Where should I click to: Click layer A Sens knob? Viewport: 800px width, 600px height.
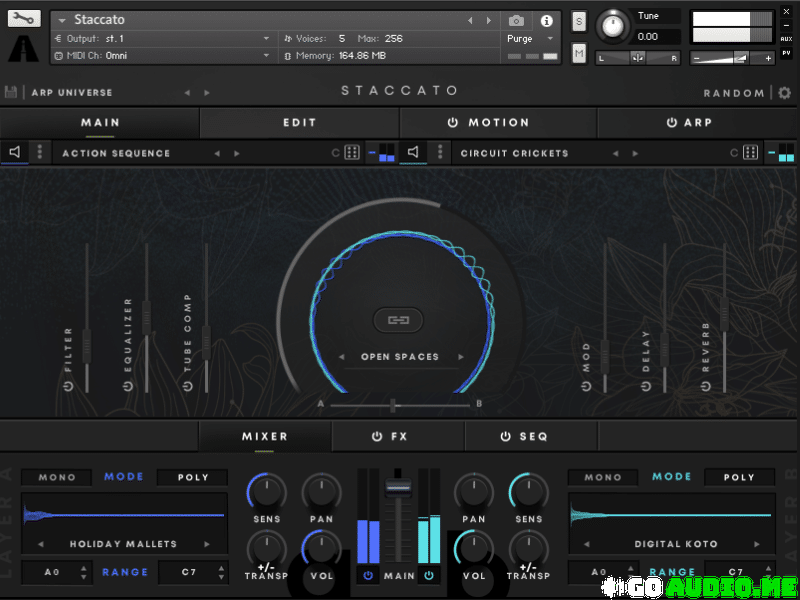[267, 491]
